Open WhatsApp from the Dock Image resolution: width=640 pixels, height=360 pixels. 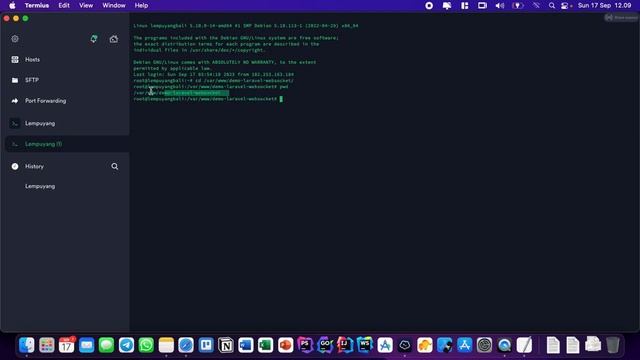coord(146,345)
